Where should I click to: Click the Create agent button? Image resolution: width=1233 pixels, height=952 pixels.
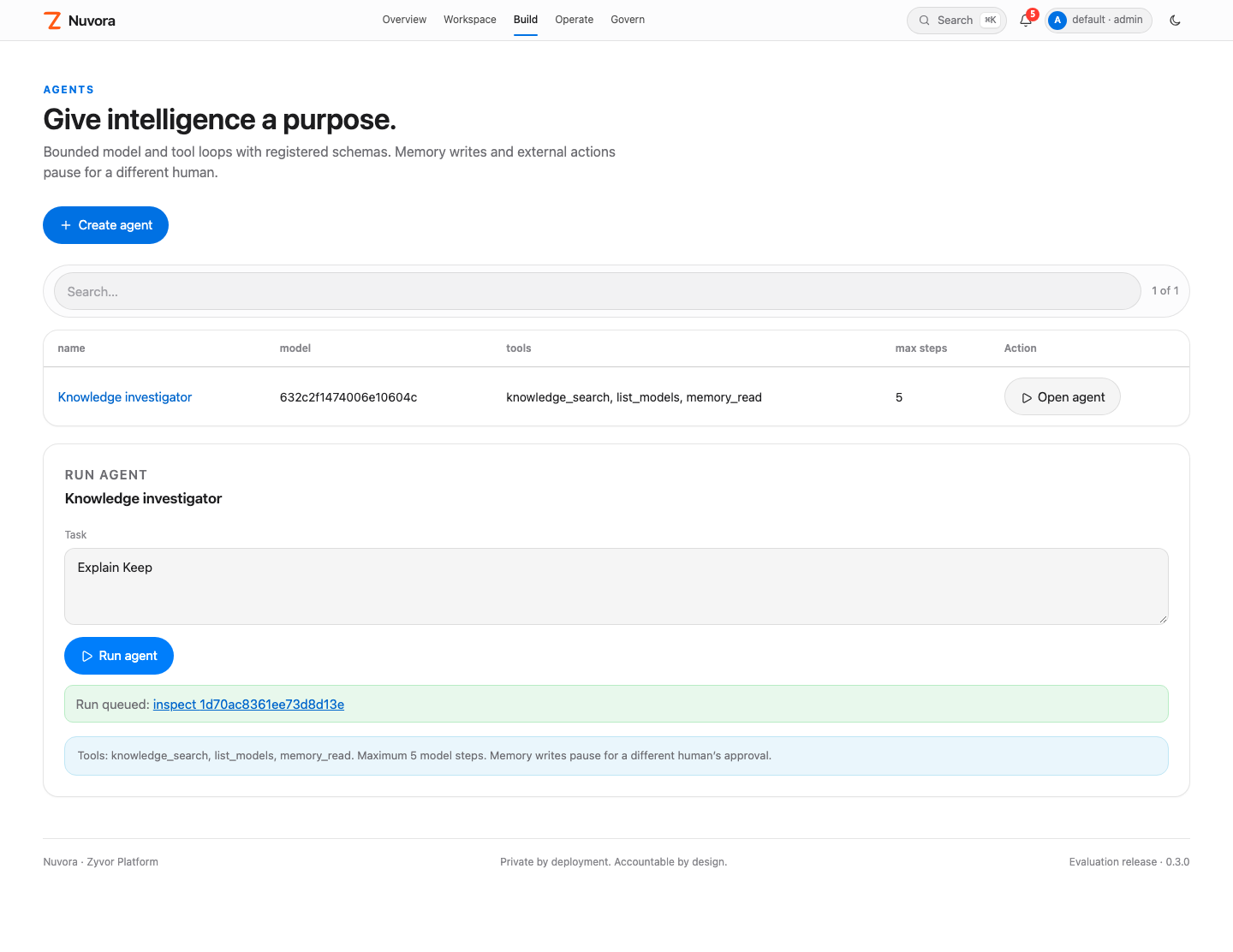tap(106, 225)
